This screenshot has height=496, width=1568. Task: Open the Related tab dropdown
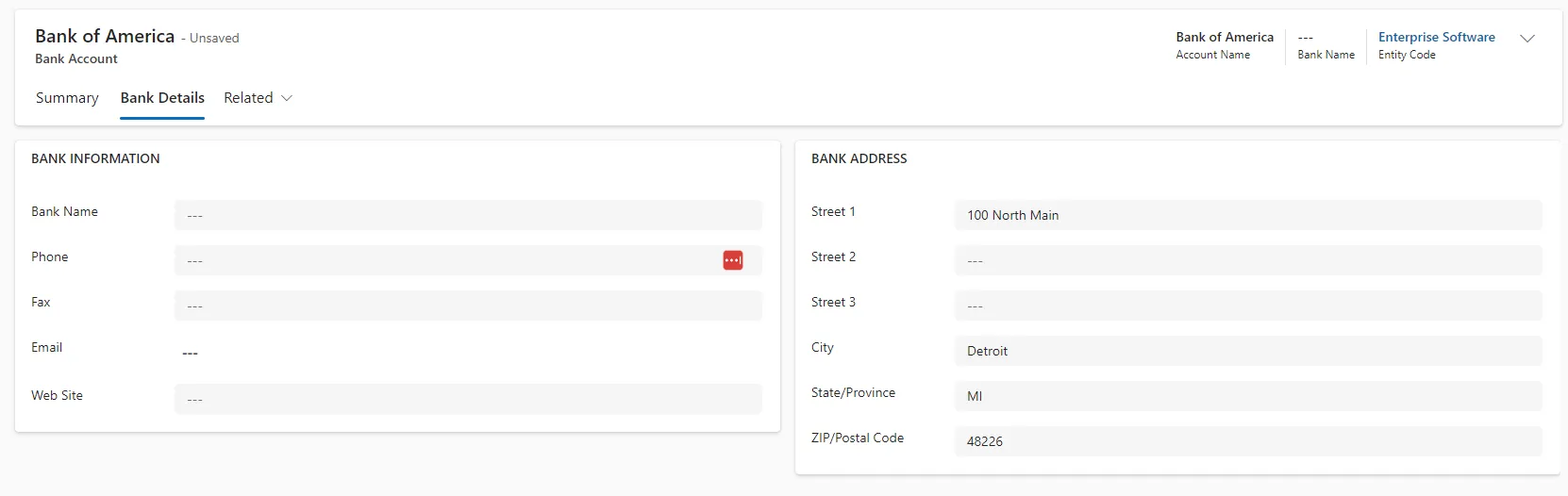pyautogui.click(x=258, y=98)
